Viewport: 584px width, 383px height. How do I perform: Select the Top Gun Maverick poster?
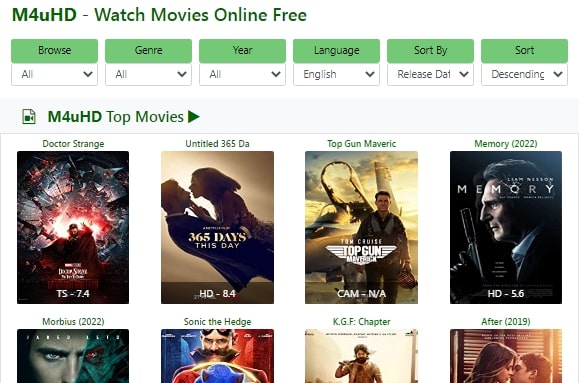pos(361,227)
